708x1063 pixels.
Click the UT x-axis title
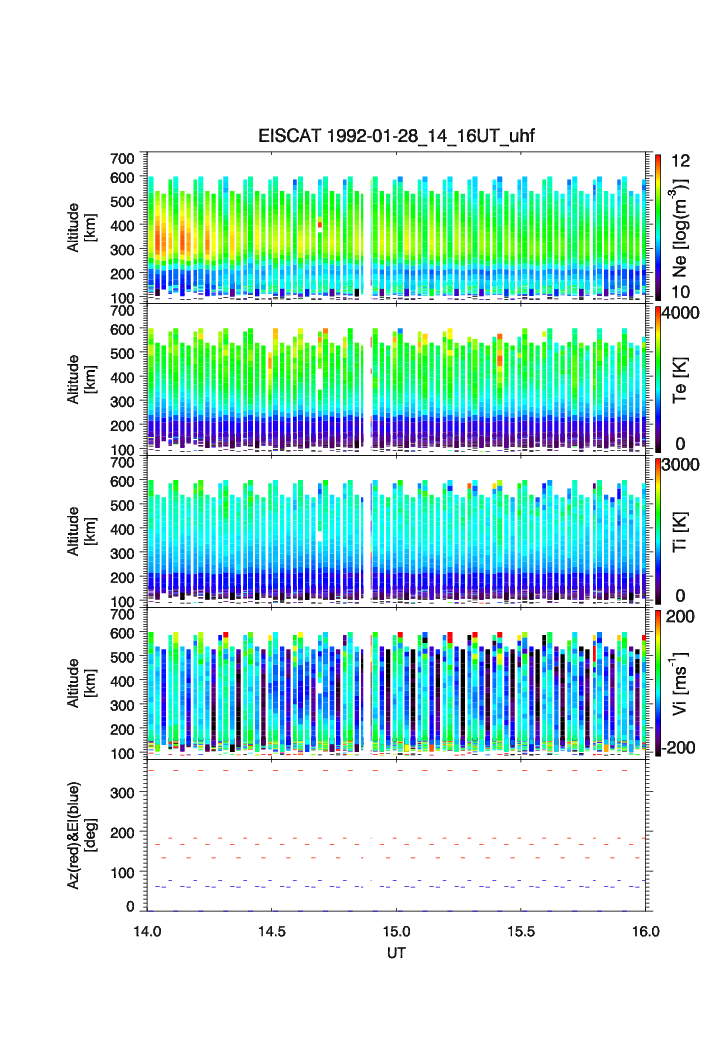coord(396,953)
